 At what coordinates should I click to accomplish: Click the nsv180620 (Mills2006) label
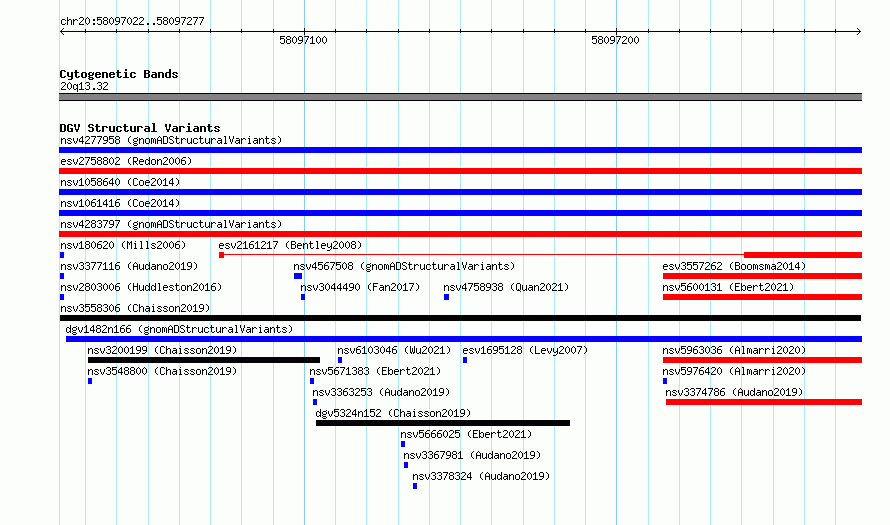click(123, 245)
